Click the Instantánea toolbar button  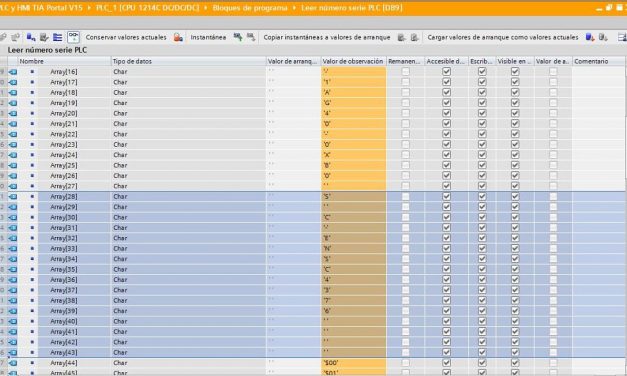click(208, 37)
